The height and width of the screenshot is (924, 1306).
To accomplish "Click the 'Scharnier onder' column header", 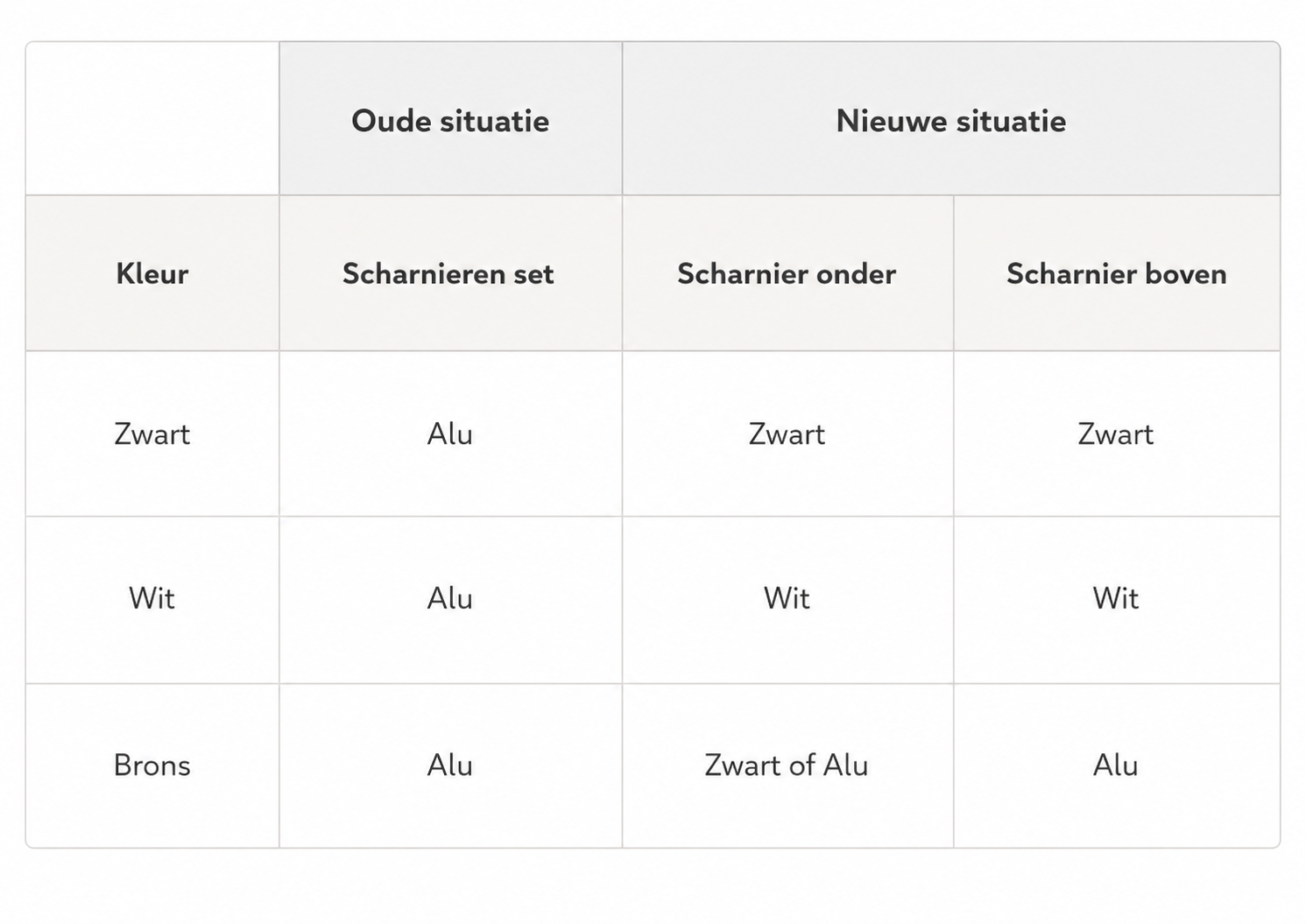I will pyautogui.click(x=787, y=273).
